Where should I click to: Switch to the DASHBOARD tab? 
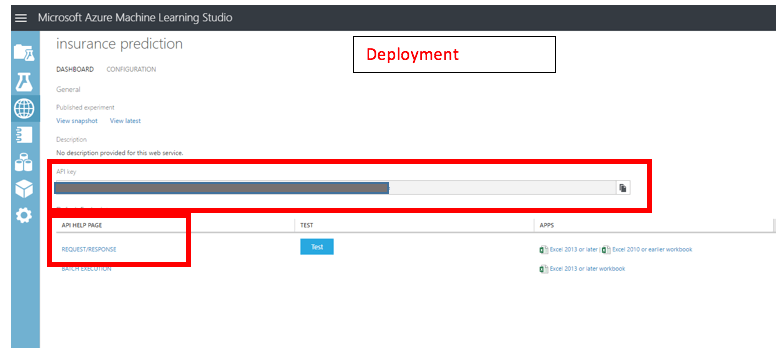tap(75, 69)
